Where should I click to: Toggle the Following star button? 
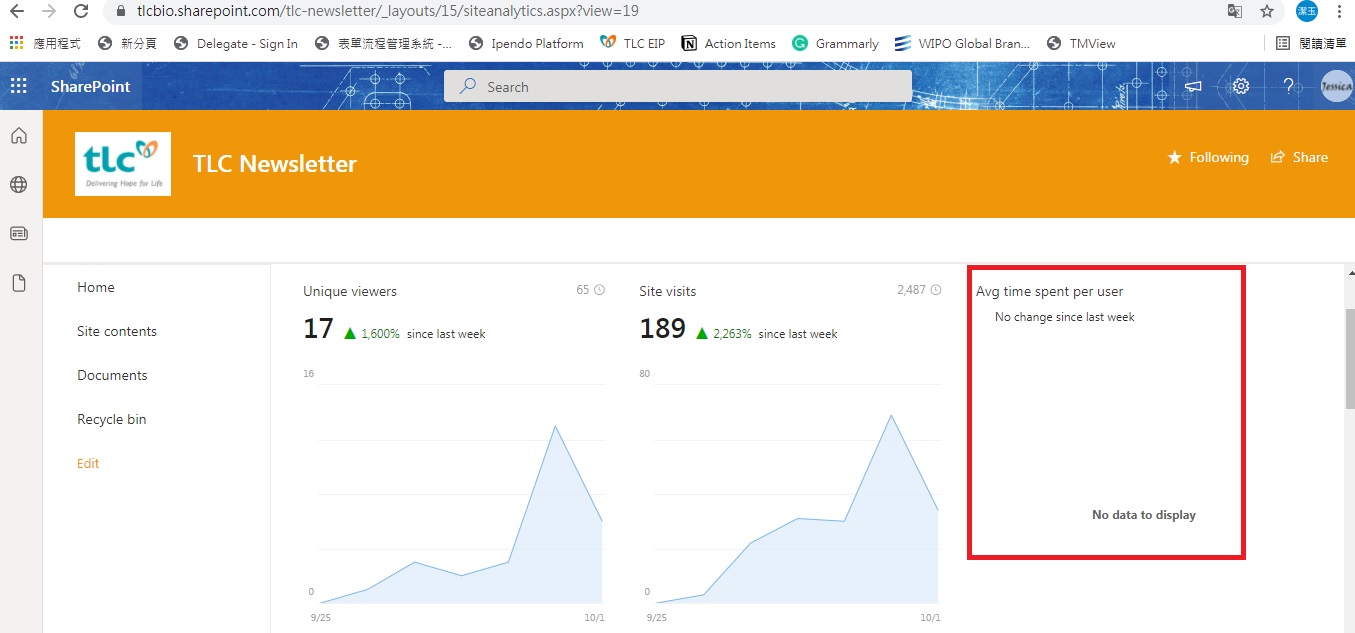(x=1208, y=157)
